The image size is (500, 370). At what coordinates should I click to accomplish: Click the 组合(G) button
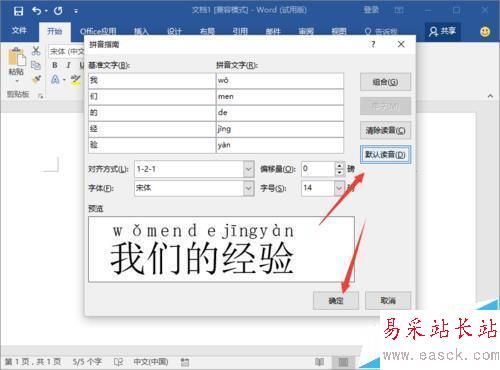(385, 82)
